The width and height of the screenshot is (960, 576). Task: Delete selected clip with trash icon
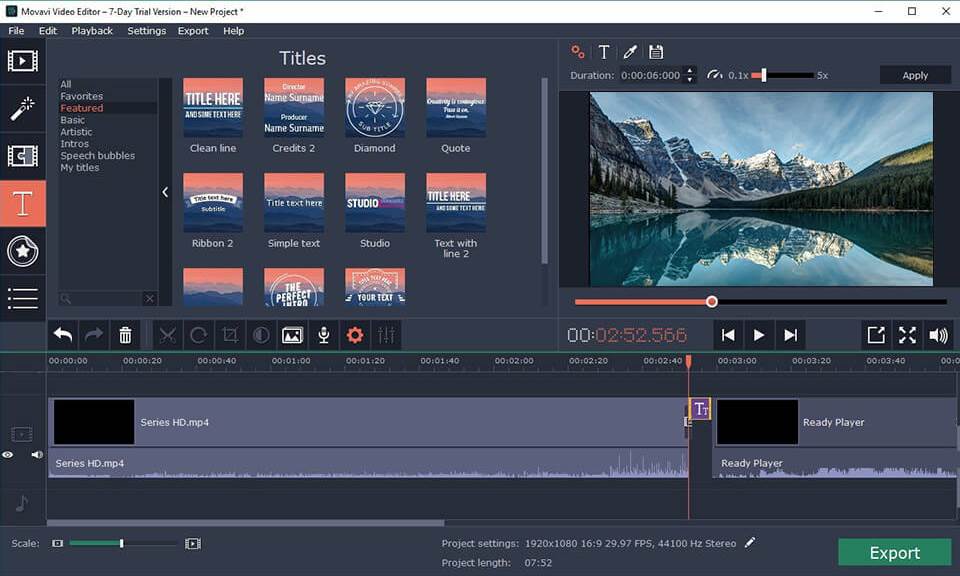tap(125, 336)
